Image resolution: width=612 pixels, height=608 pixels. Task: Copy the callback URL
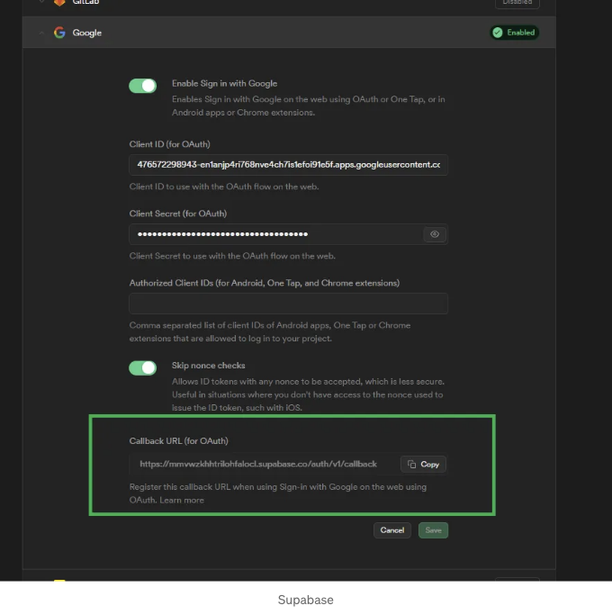click(423, 464)
